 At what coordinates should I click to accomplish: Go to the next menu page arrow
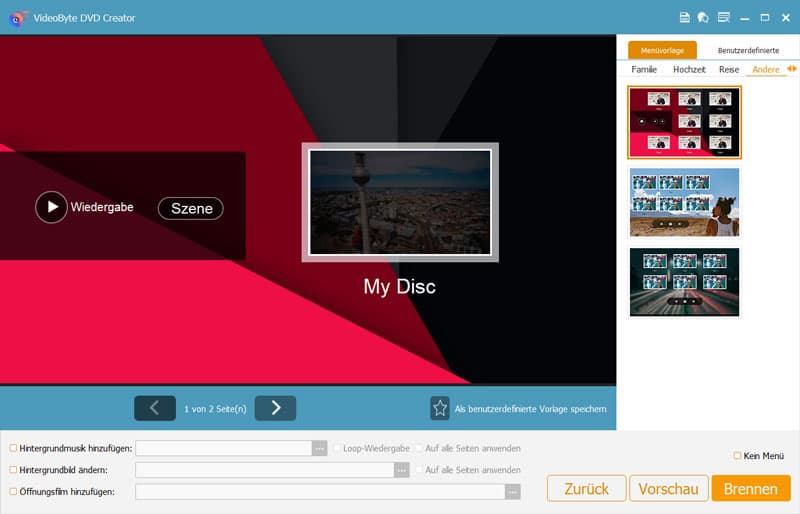coord(275,408)
